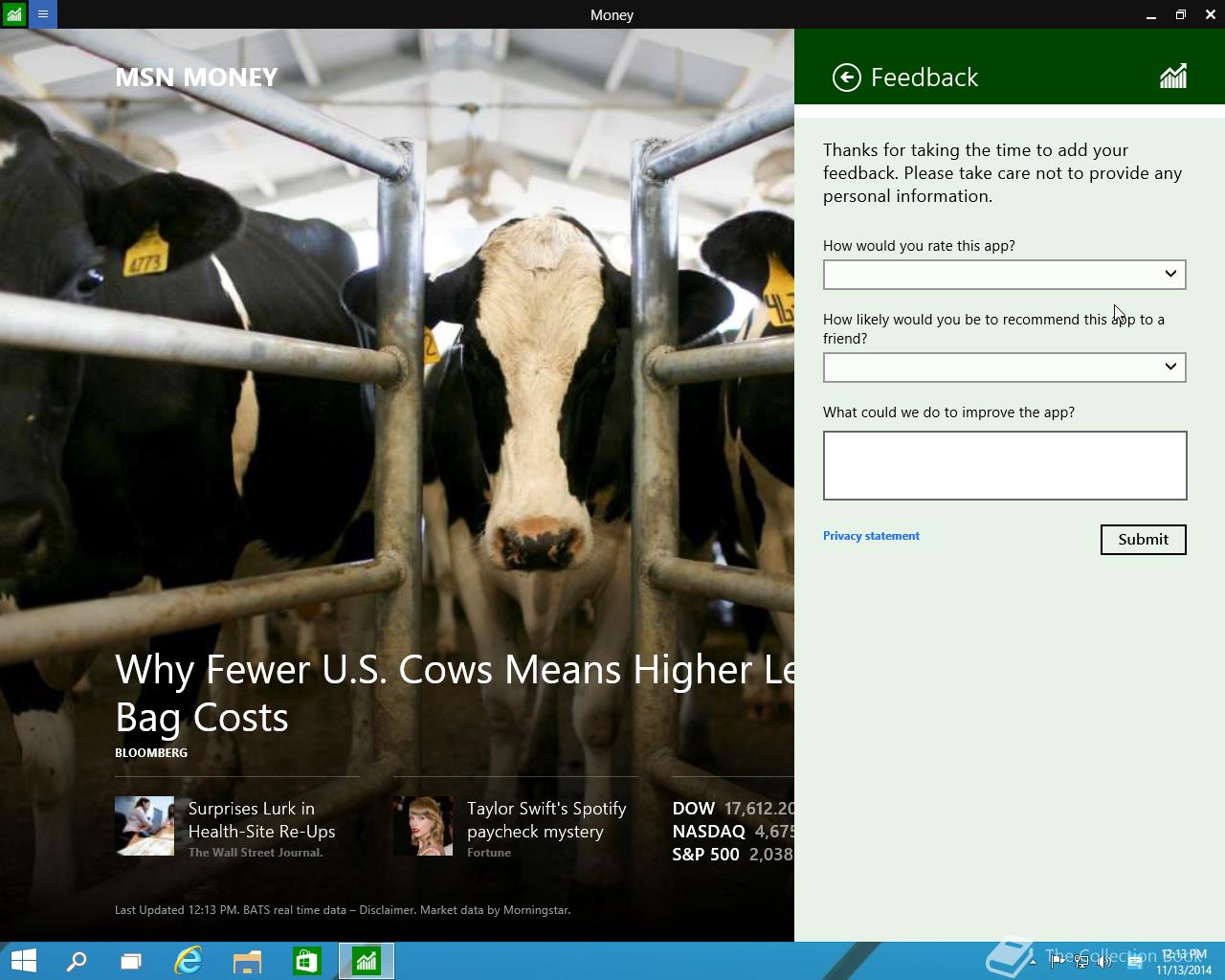1225x980 pixels.
Task: Open the volume speaker tray icon
Action: [1104, 962]
